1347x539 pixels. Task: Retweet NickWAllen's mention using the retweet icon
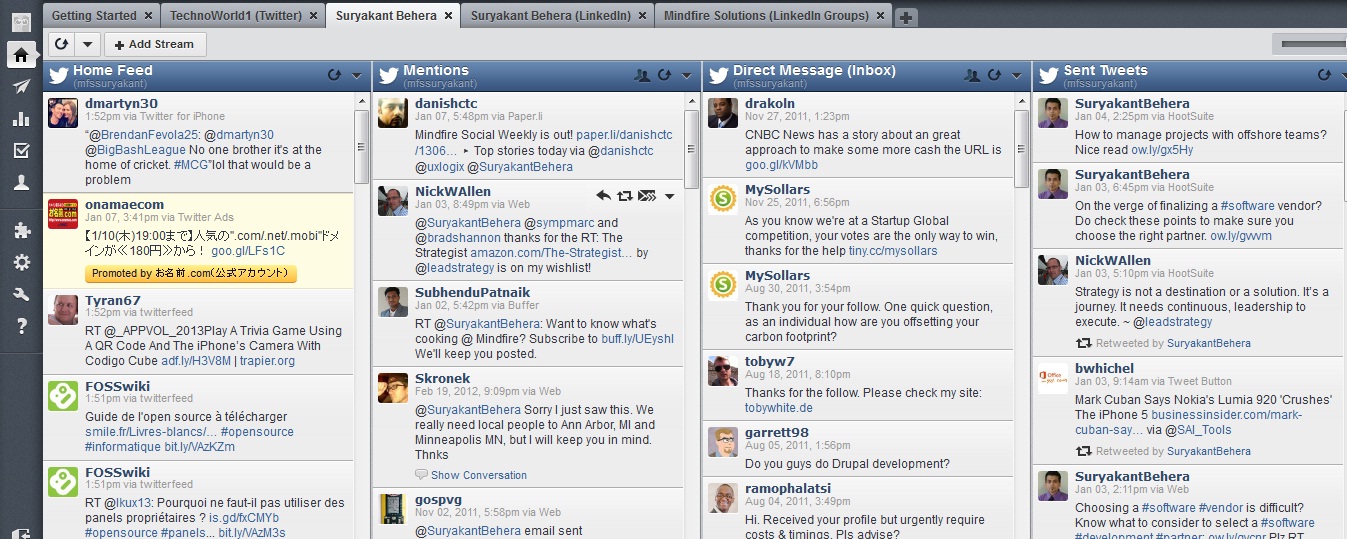625,196
